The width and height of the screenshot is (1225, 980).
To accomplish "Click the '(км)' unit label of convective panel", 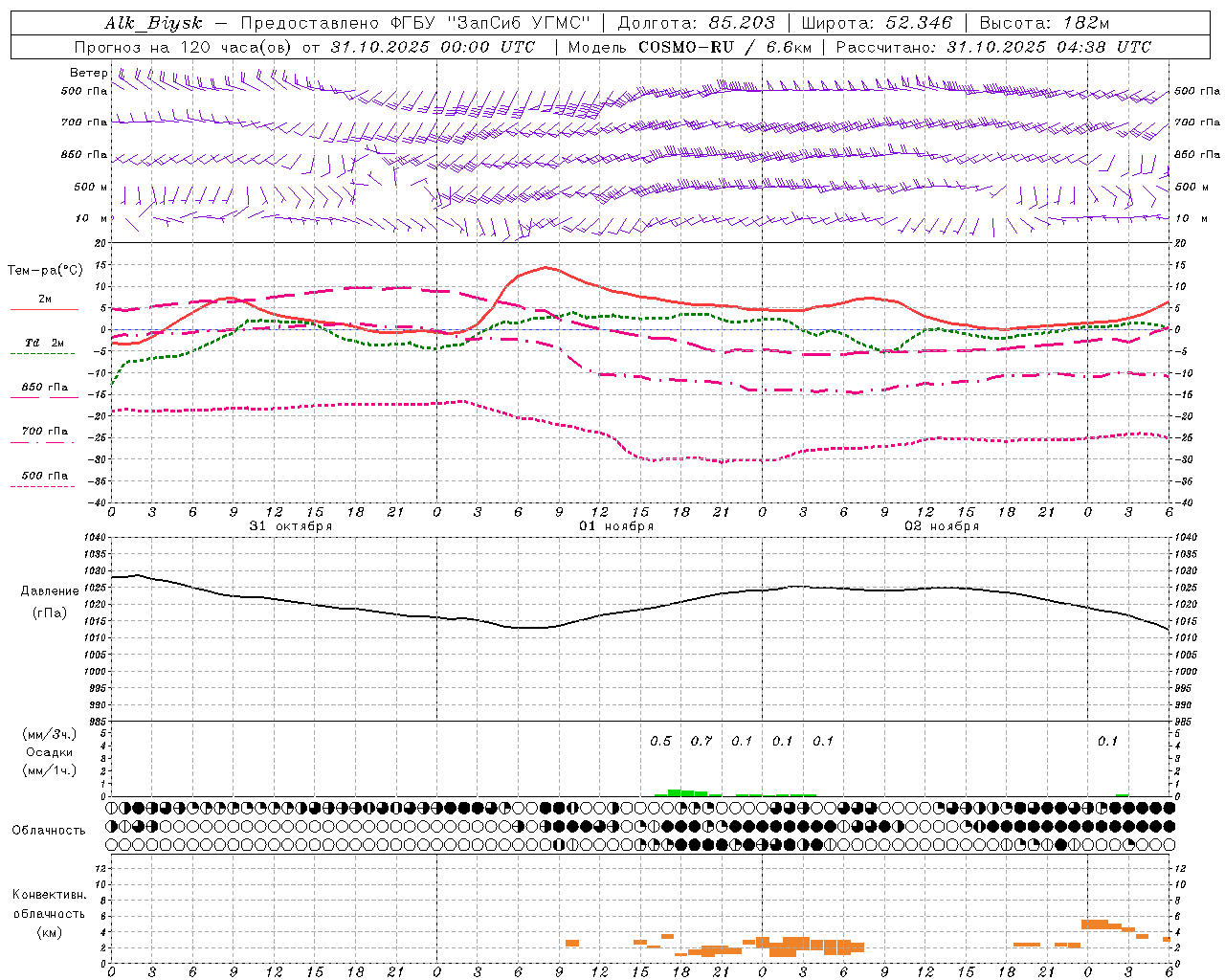I will pyautogui.click(x=50, y=932).
